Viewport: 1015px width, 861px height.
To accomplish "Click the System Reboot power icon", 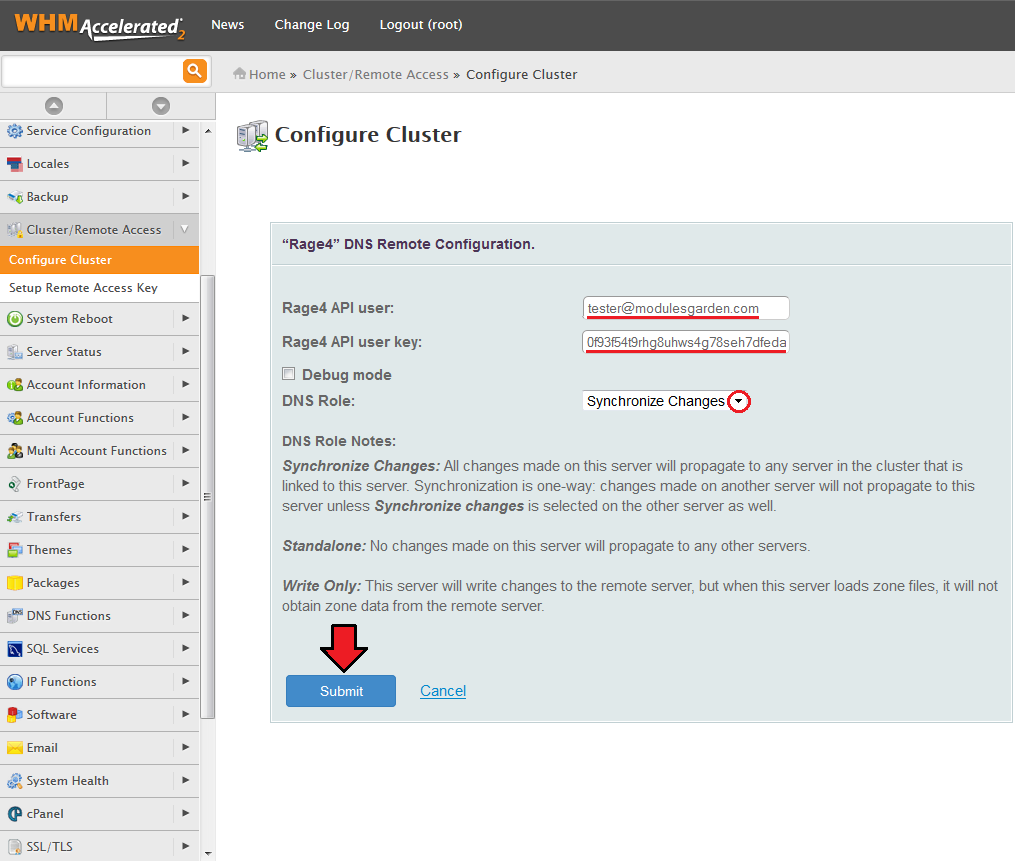I will pyautogui.click(x=14, y=319).
